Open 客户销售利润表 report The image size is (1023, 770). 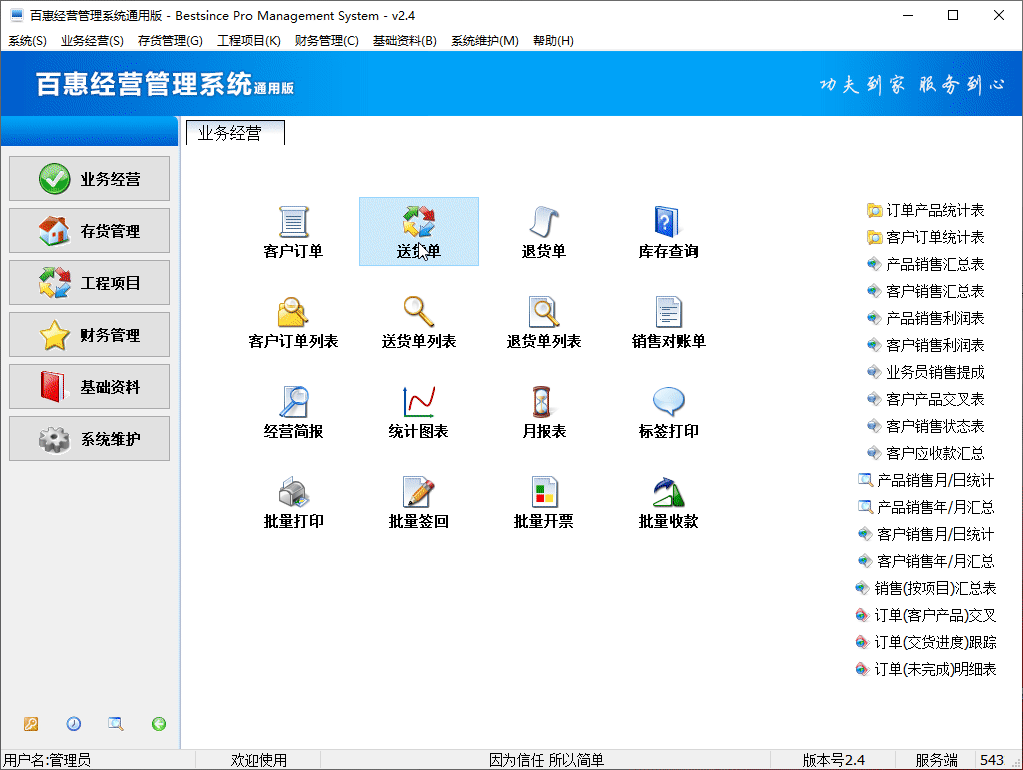click(925, 345)
